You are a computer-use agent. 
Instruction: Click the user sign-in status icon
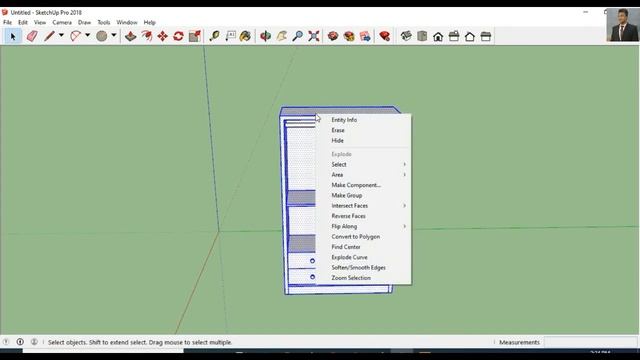coord(34,342)
